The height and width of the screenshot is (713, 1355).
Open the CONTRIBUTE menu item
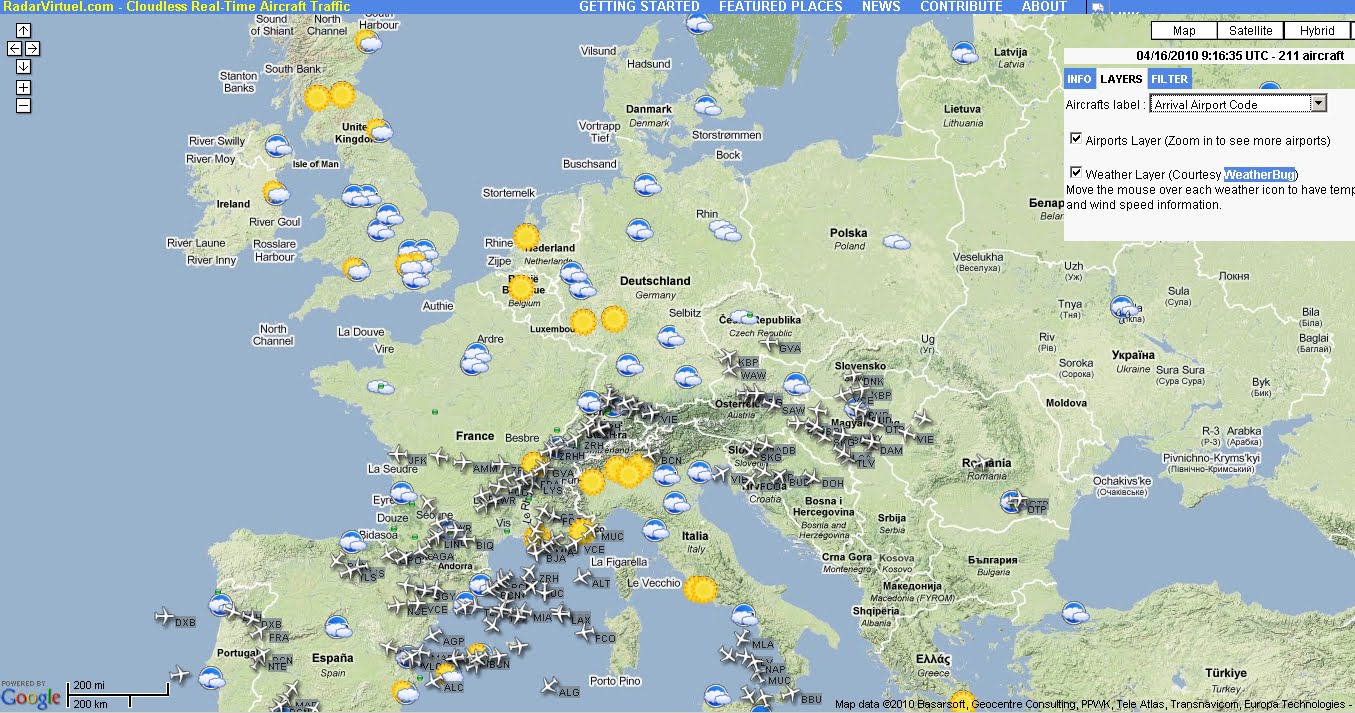pos(960,7)
